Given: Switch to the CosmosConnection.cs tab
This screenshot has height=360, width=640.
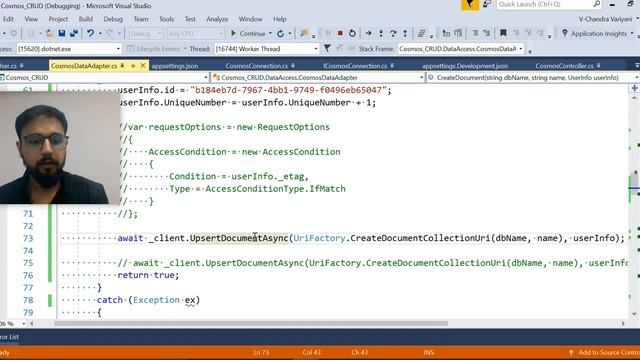Looking at the screenshot, I should tap(257, 66).
